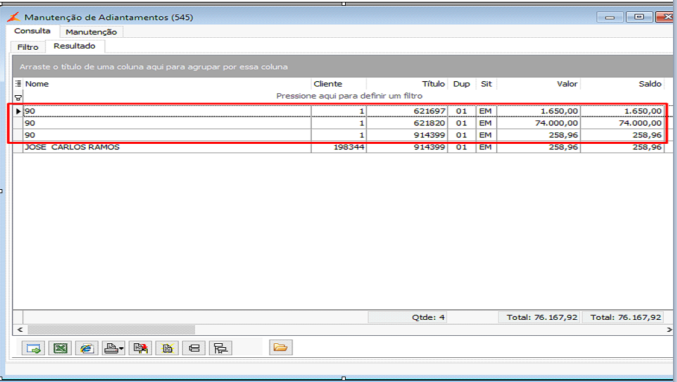Click the horizontal scrollbar thumb
Image resolution: width=677 pixels, height=382 pixels.
111,329
